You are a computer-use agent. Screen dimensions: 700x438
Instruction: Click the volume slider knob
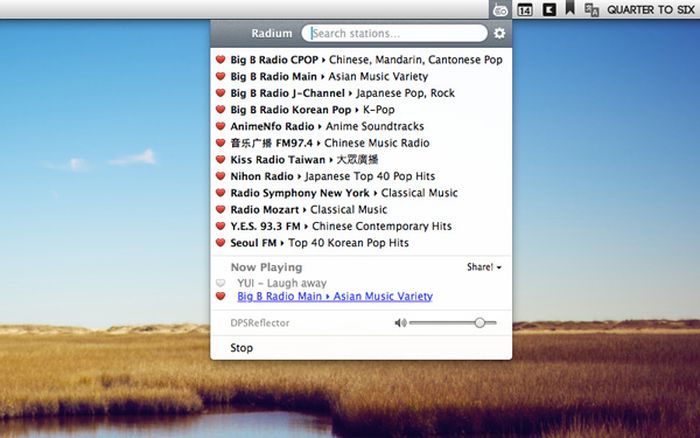480,323
